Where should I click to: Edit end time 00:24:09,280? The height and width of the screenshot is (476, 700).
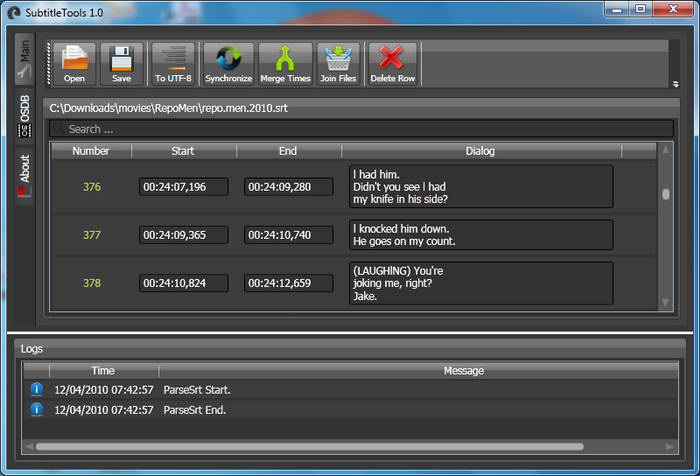288,187
